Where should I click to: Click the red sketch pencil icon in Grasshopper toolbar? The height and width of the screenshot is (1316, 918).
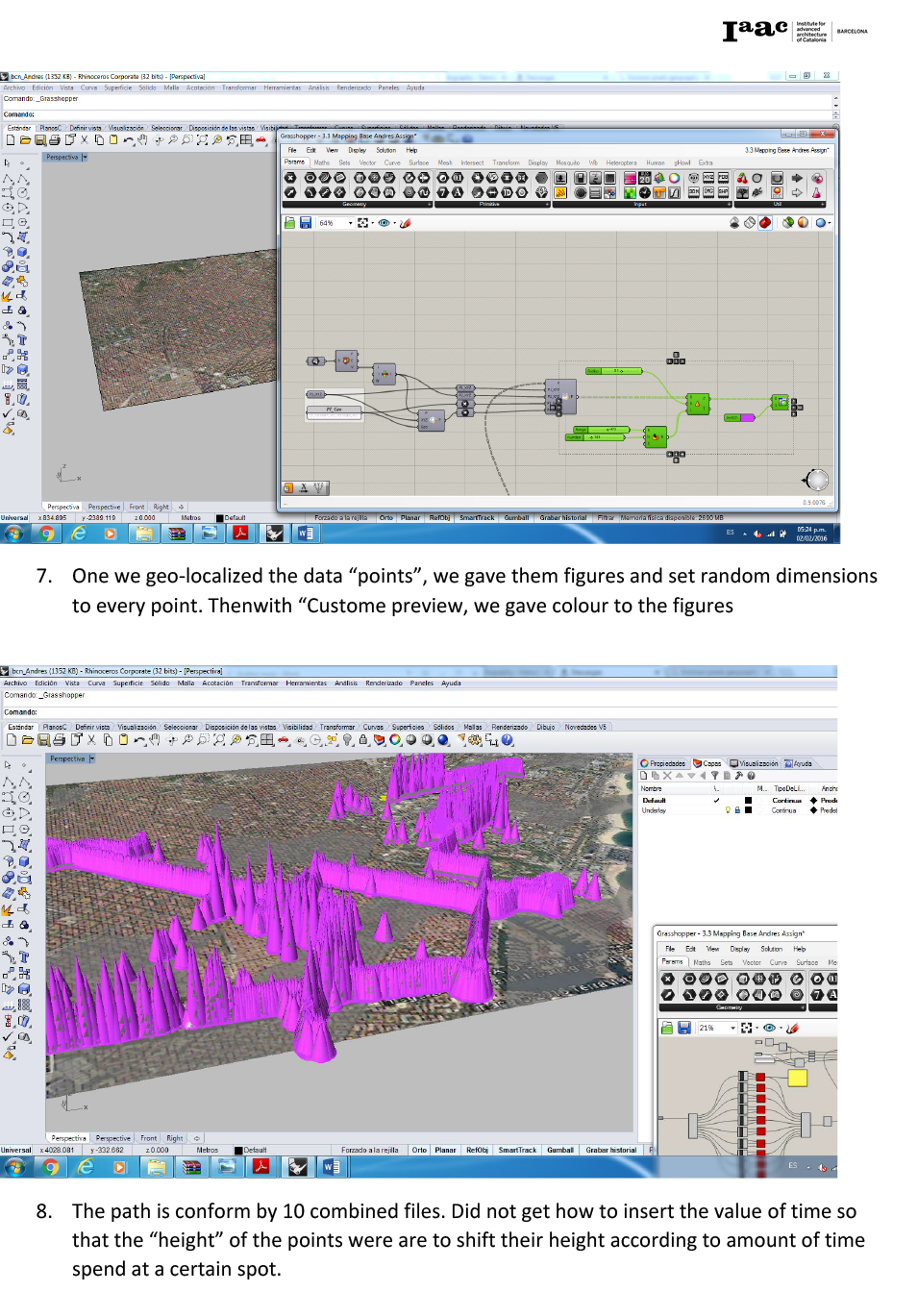405,223
